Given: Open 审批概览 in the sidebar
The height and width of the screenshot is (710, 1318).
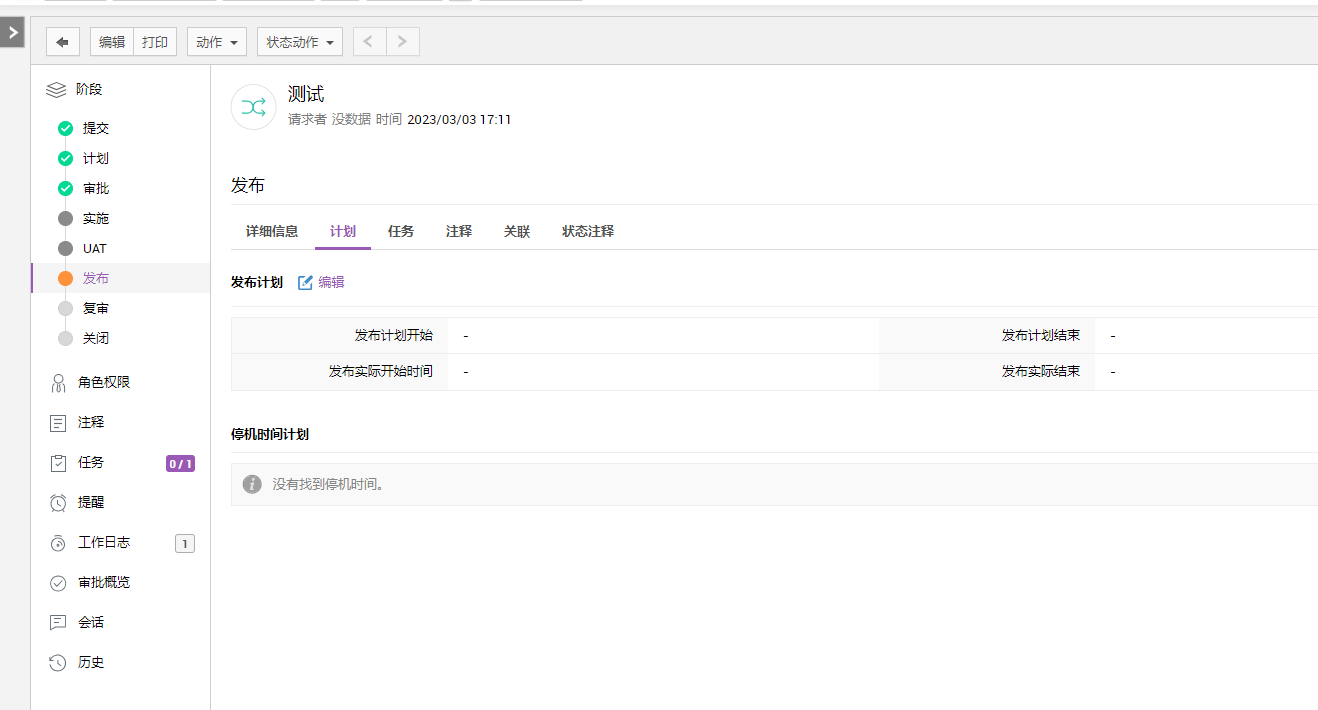Looking at the screenshot, I should click(104, 582).
